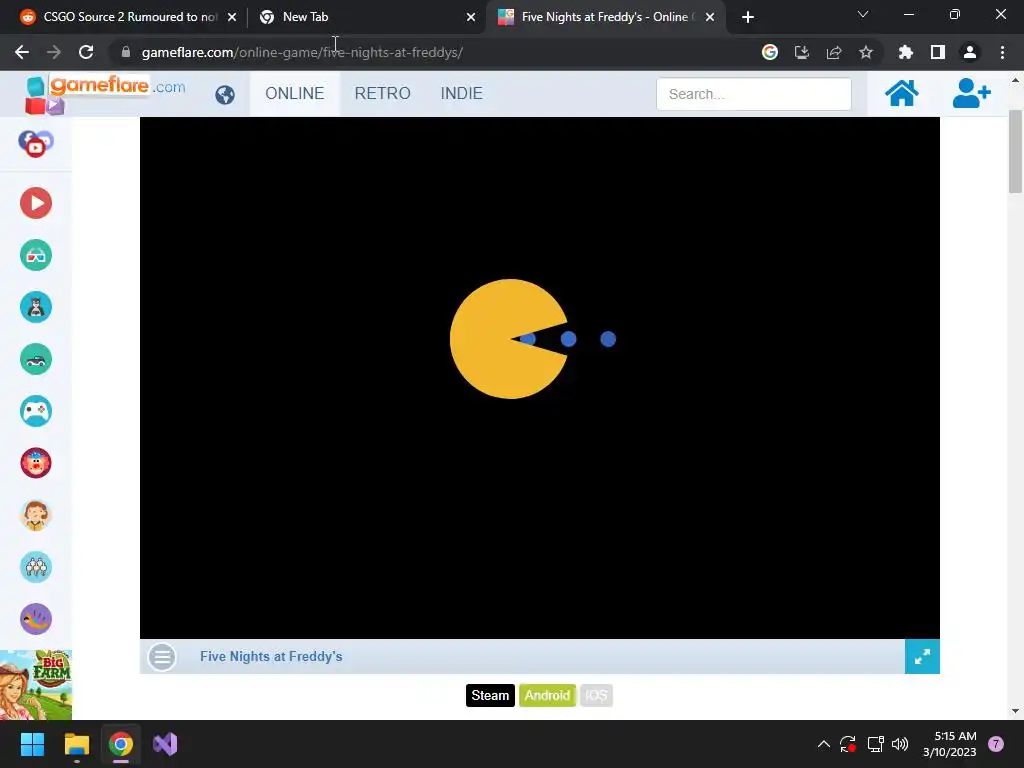Open the social media links sidebar icon

click(36, 143)
